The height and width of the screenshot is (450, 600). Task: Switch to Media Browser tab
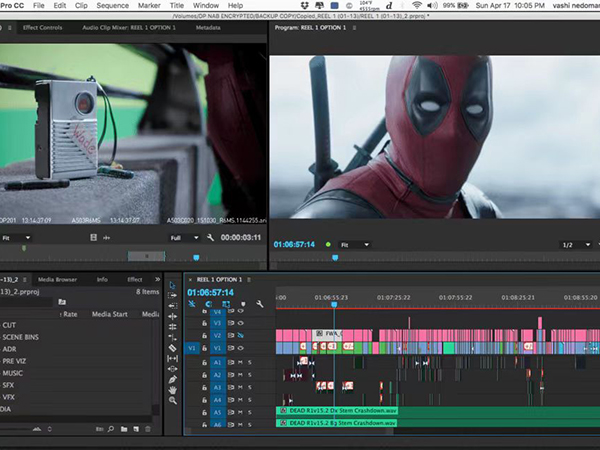[x=57, y=280]
